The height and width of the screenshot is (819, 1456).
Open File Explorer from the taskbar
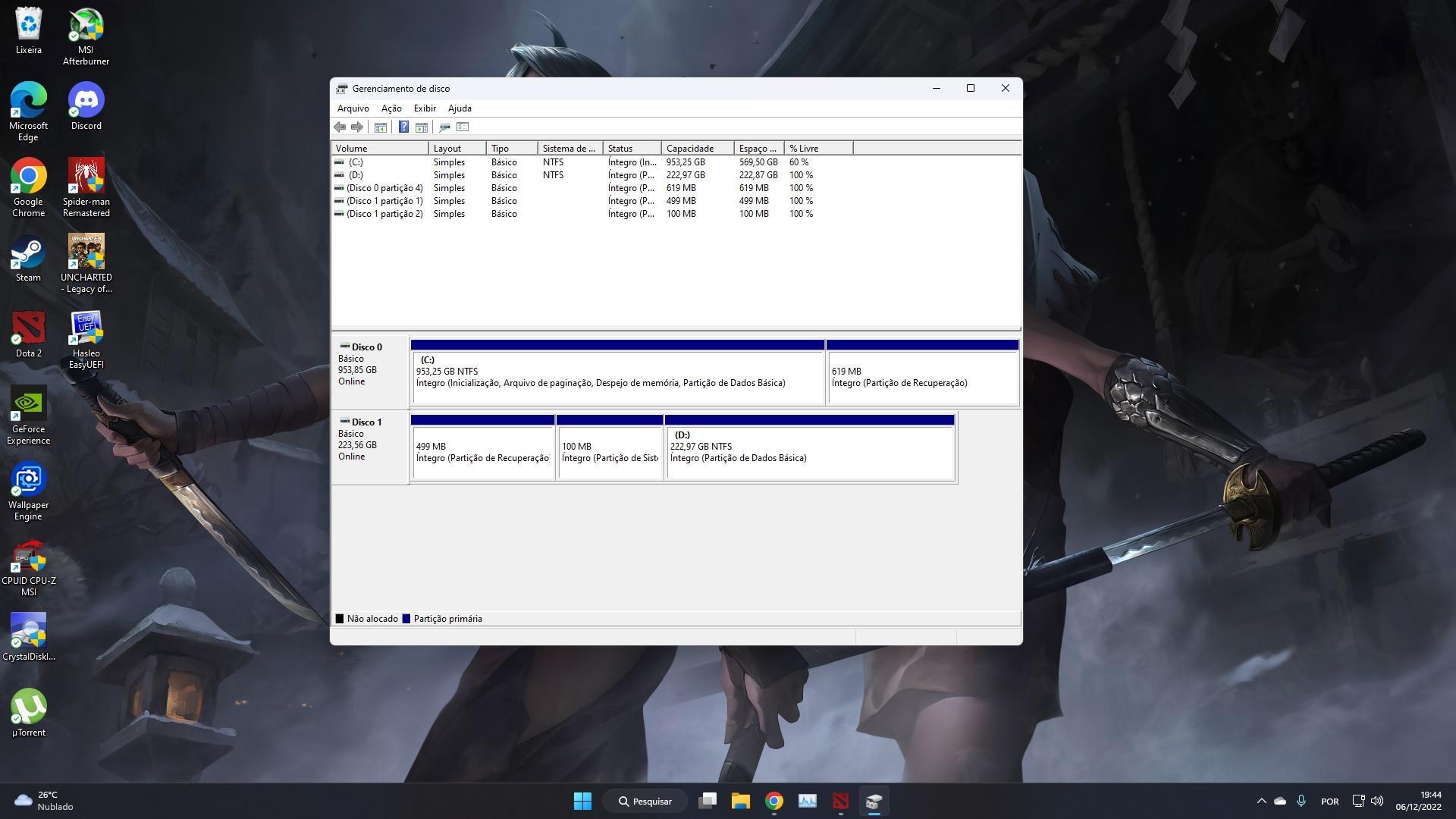tap(741, 801)
